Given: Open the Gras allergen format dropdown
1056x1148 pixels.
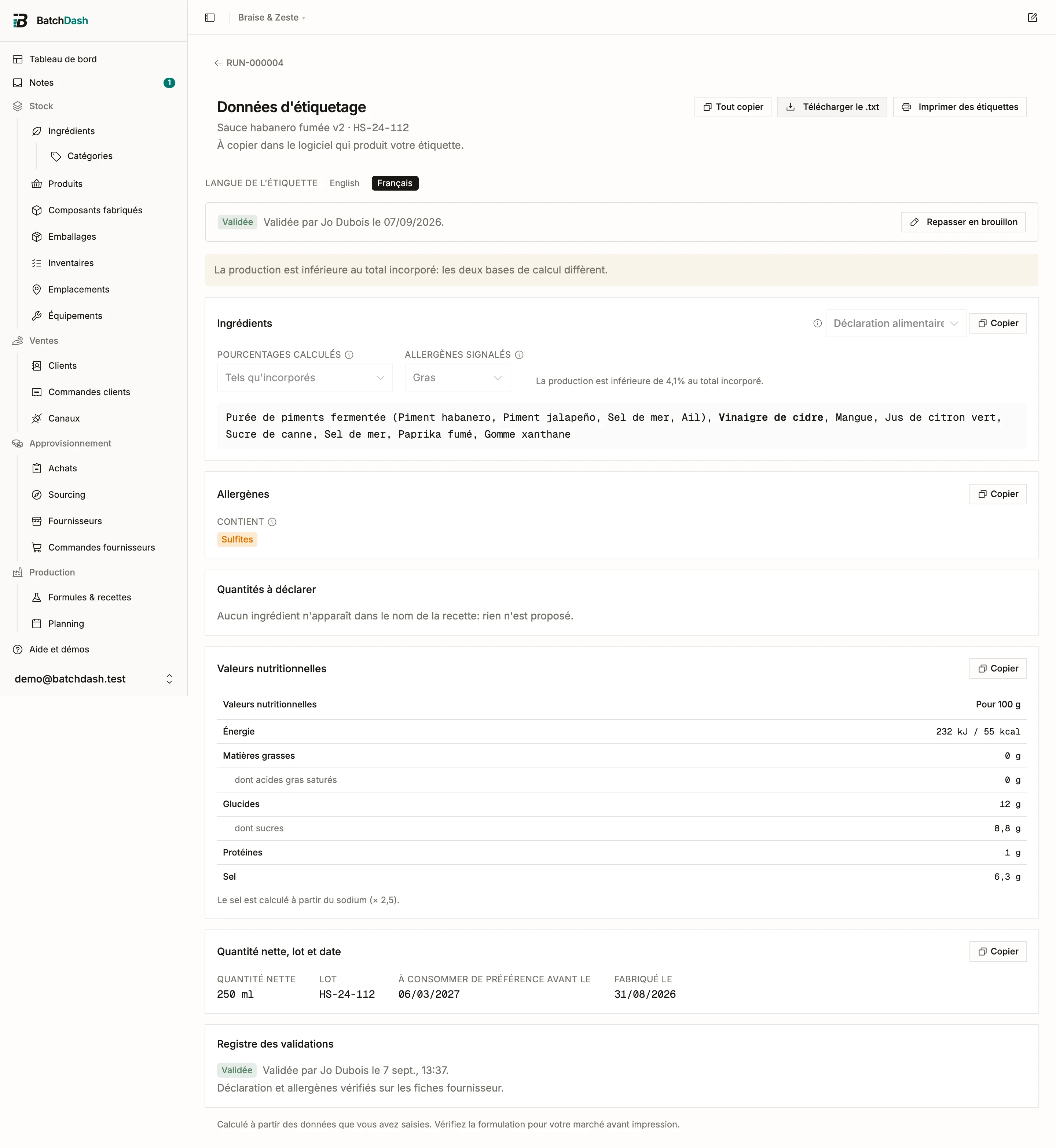Looking at the screenshot, I should 457,378.
